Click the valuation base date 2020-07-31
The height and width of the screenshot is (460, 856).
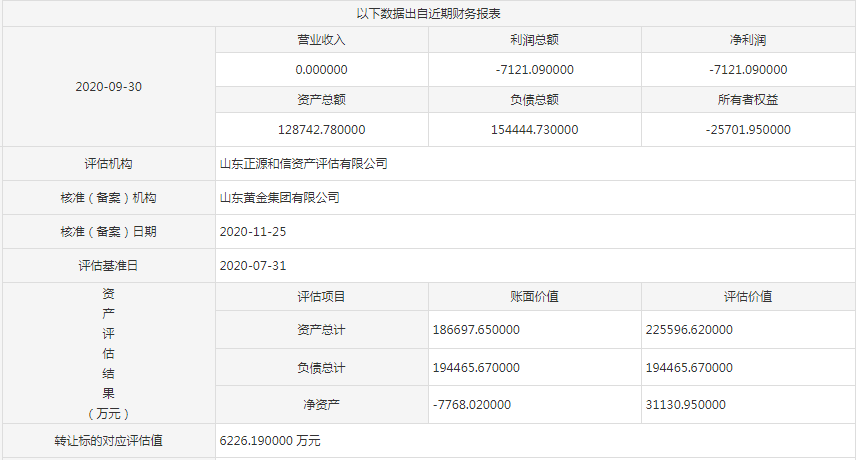(x=252, y=266)
